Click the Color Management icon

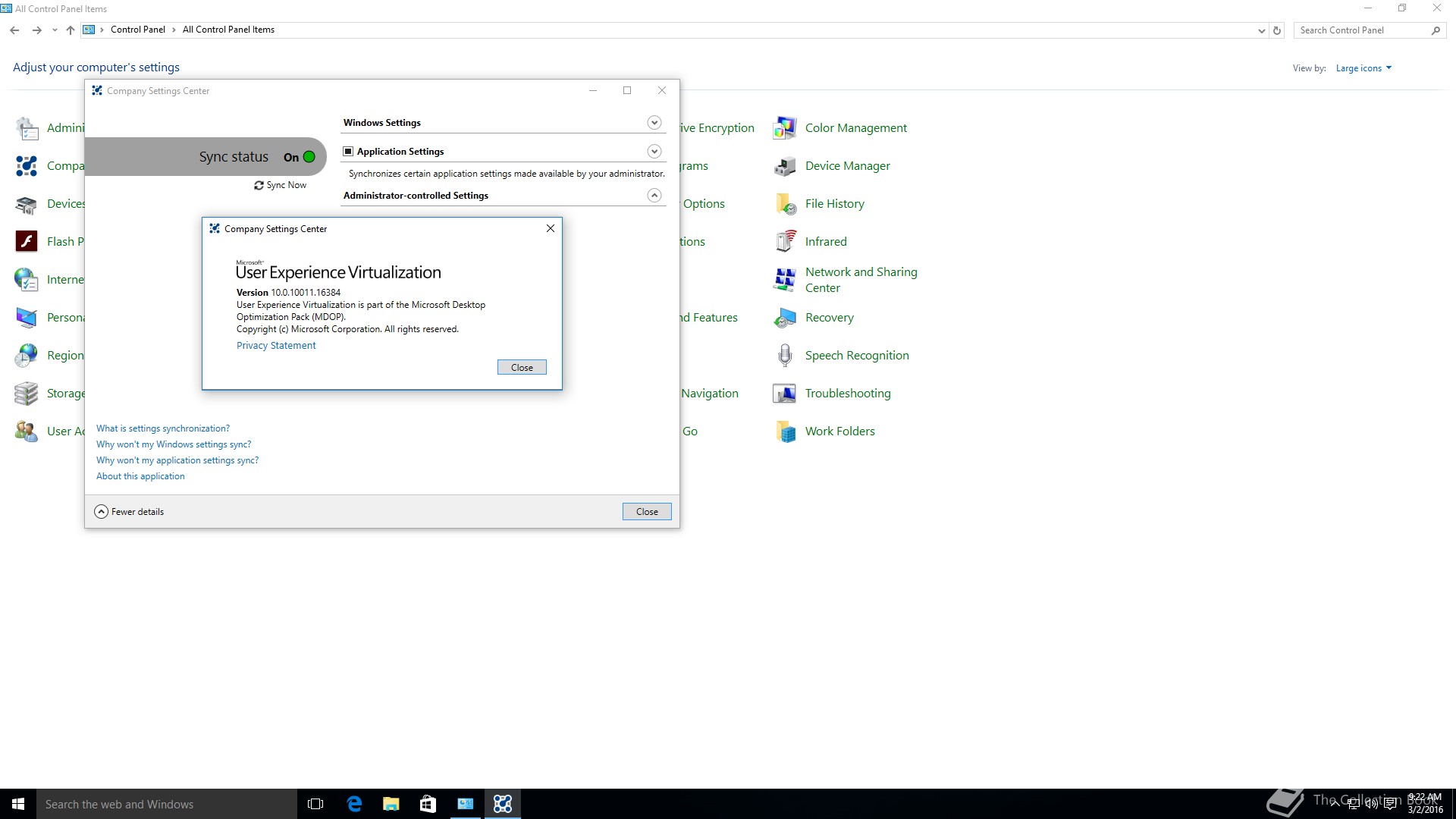[785, 128]
